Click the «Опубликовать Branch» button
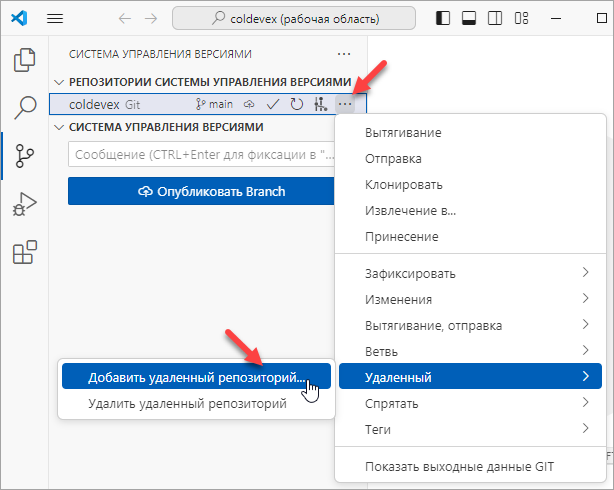This screenshot has height=490, width=614. pyautogui.click(x=201, y=191)
